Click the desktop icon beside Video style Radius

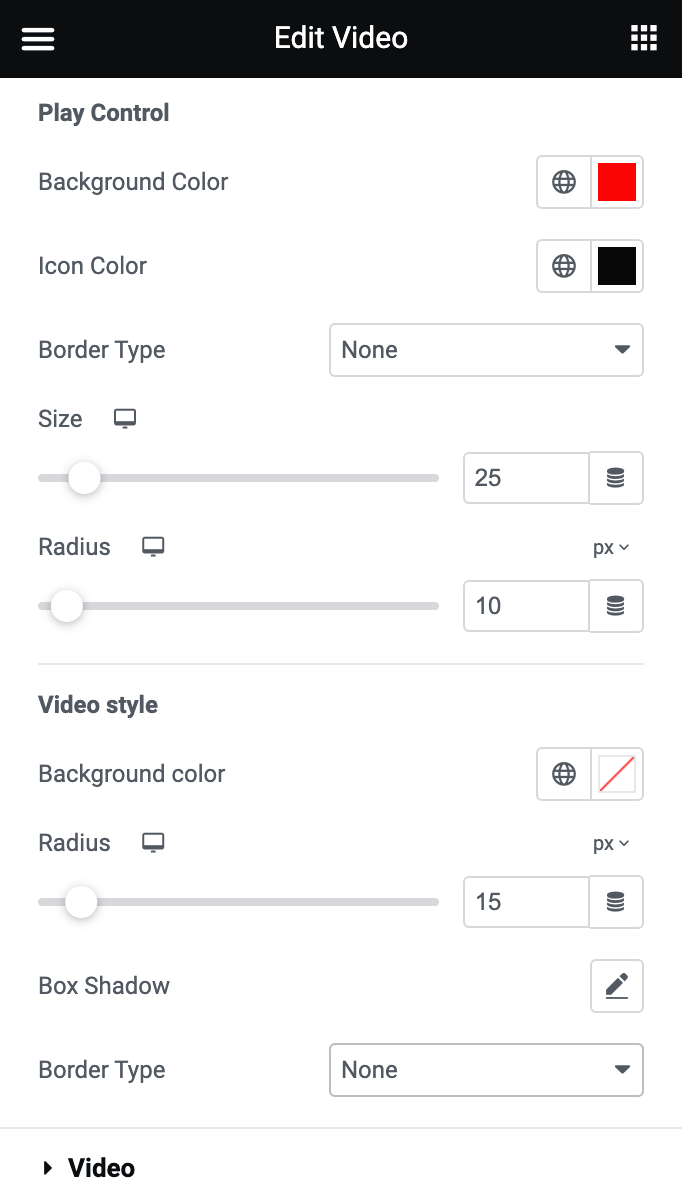click(152, 843)
